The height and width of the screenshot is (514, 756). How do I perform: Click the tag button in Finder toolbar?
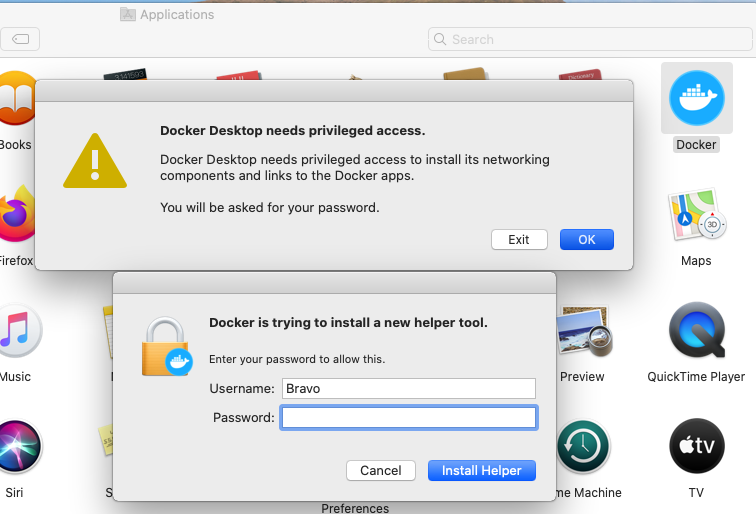pos(20,39)
